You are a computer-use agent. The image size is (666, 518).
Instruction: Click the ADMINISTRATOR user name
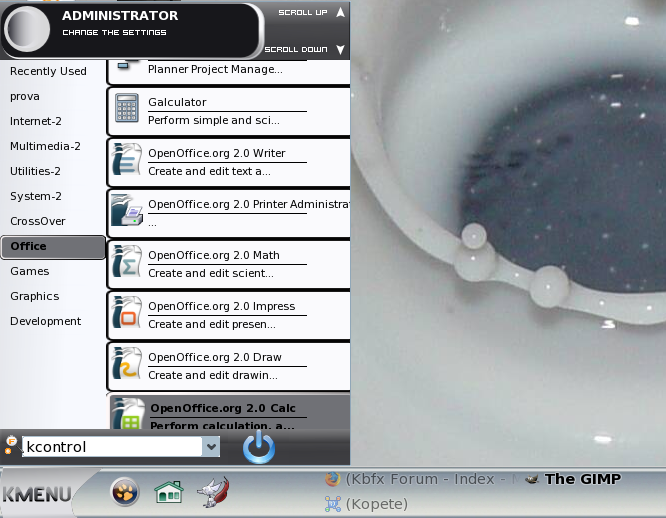pos(120,16)
